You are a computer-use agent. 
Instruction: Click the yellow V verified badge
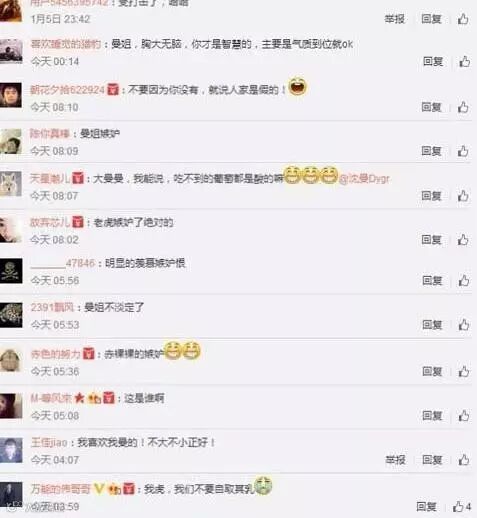tap(99, 489)
